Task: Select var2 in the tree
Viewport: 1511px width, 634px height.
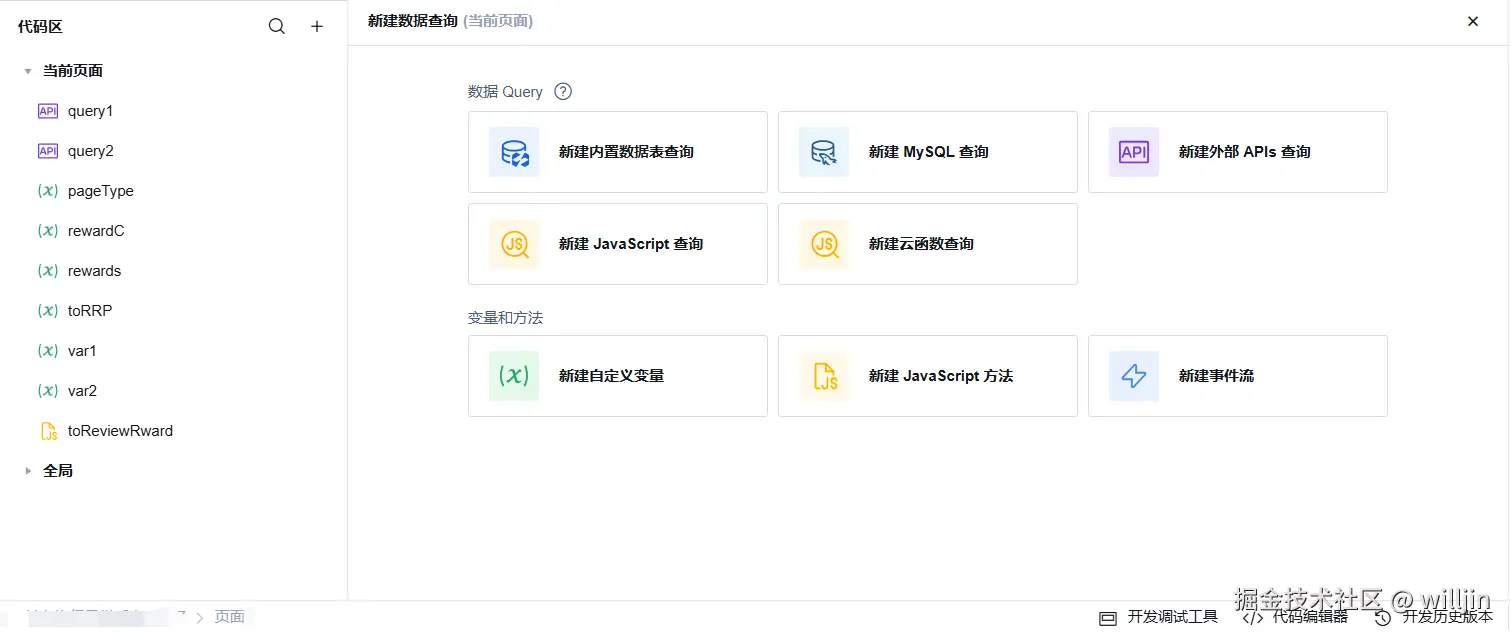Action: click(82, 391)
